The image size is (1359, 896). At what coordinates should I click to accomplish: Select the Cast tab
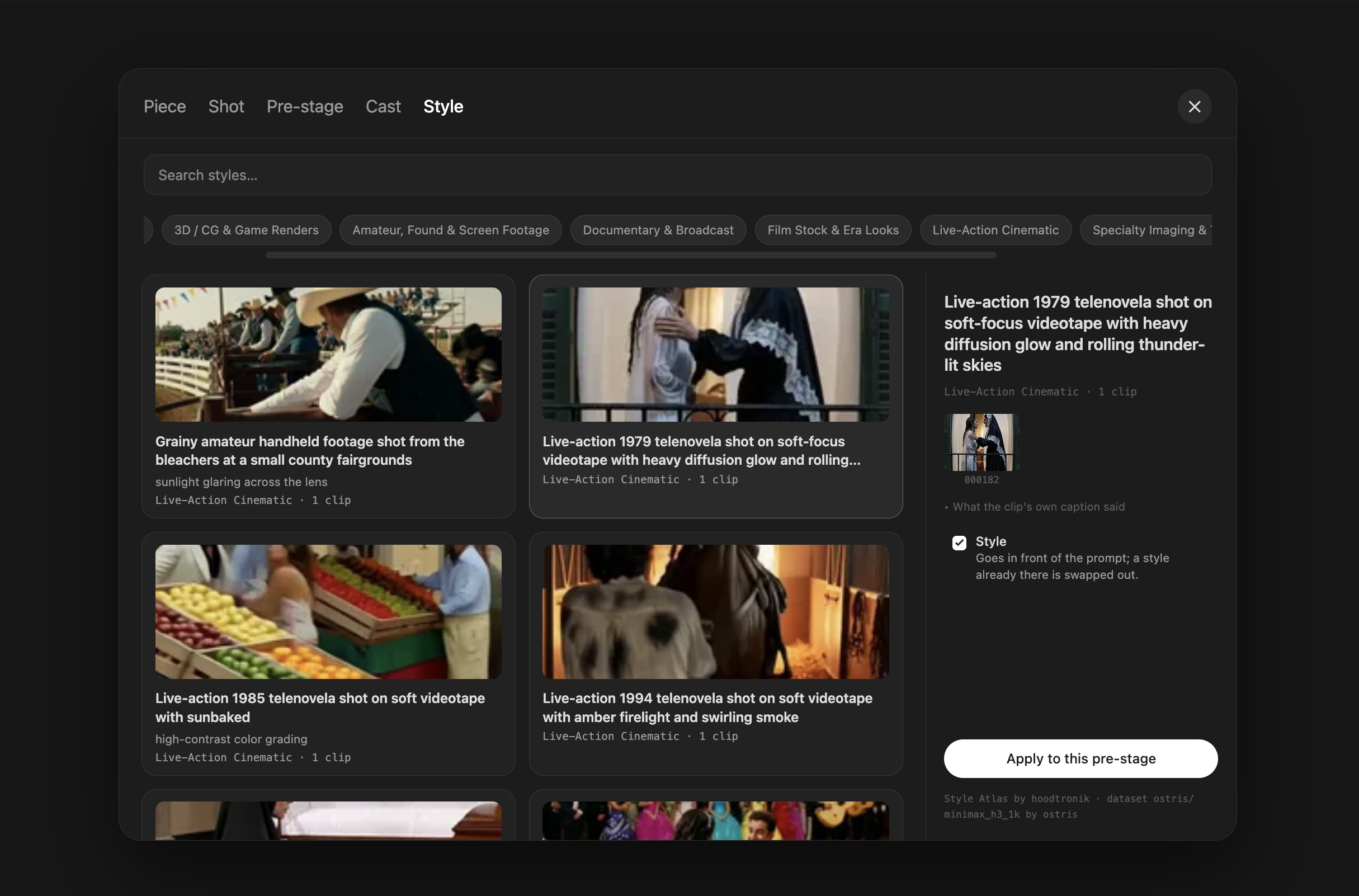point(383,106)
